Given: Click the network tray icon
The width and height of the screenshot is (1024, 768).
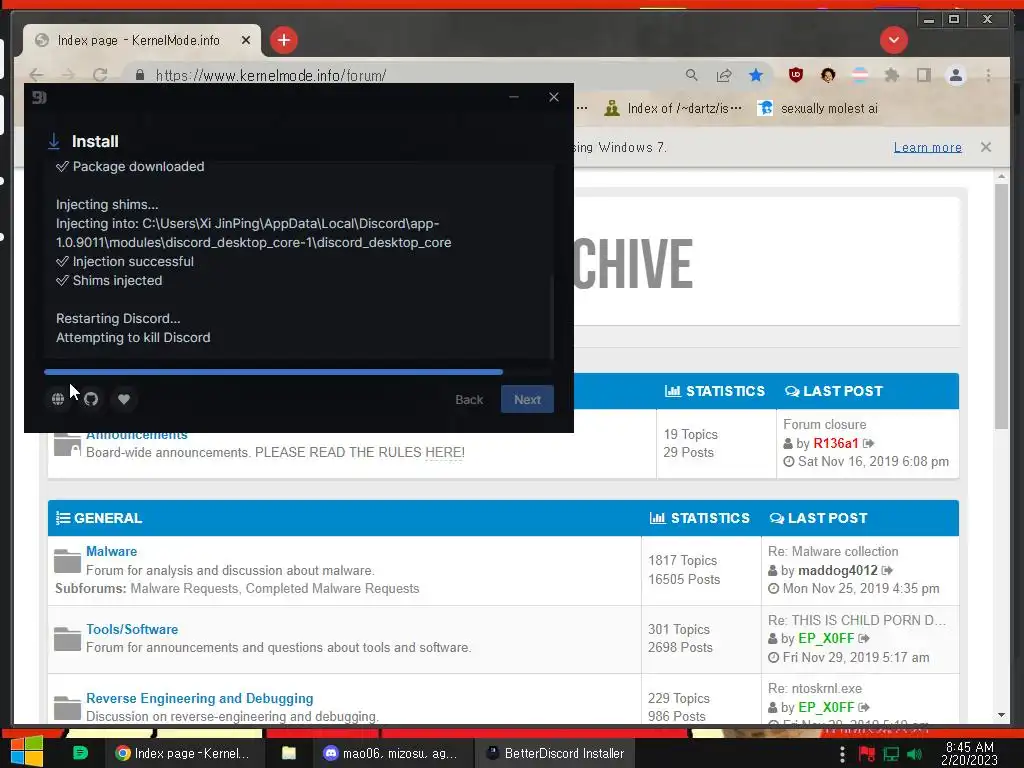Looking at the screenshot, I should coord(891,754).
